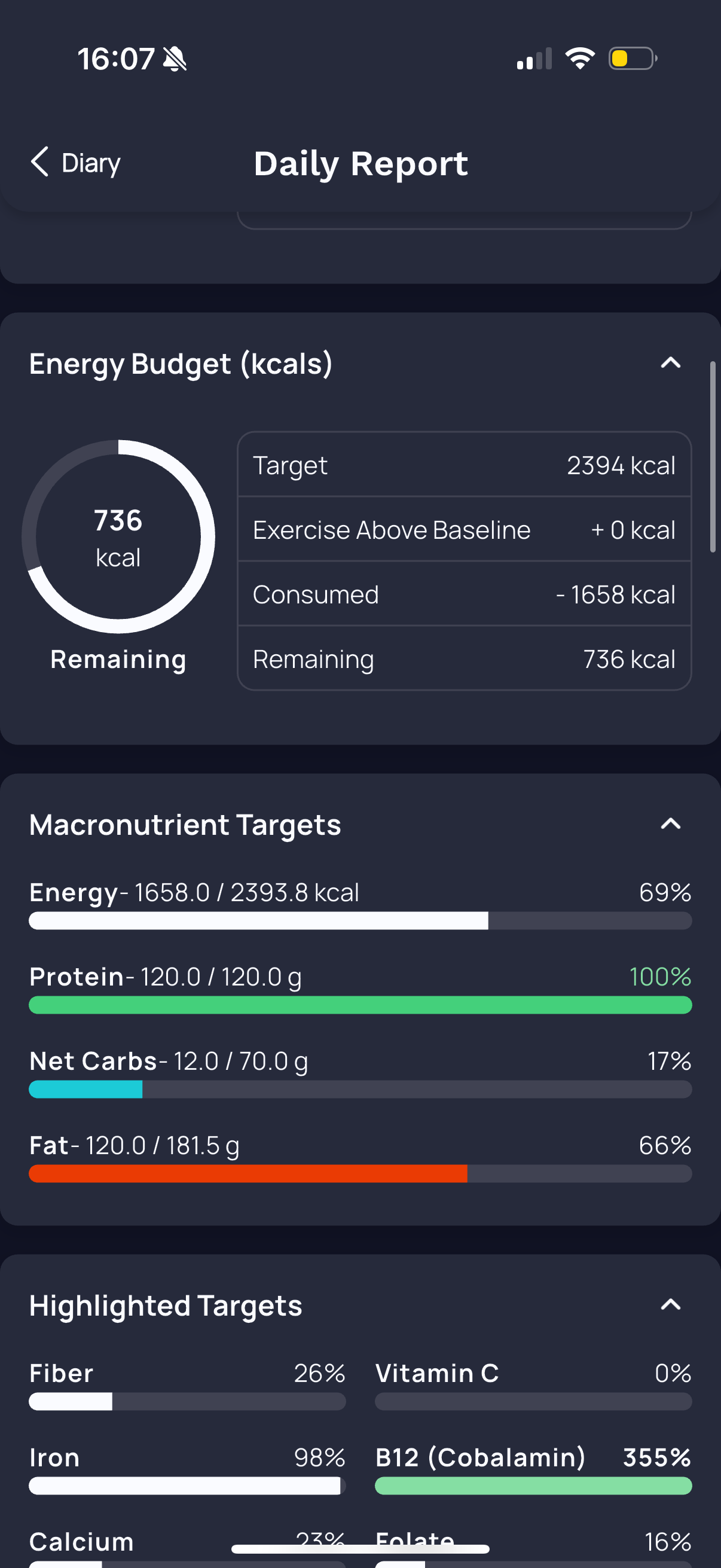Screen dimensions: 721x1568
Task: Tap the 736 kcal remaining ring chart
Action: [x=118, y=536]
